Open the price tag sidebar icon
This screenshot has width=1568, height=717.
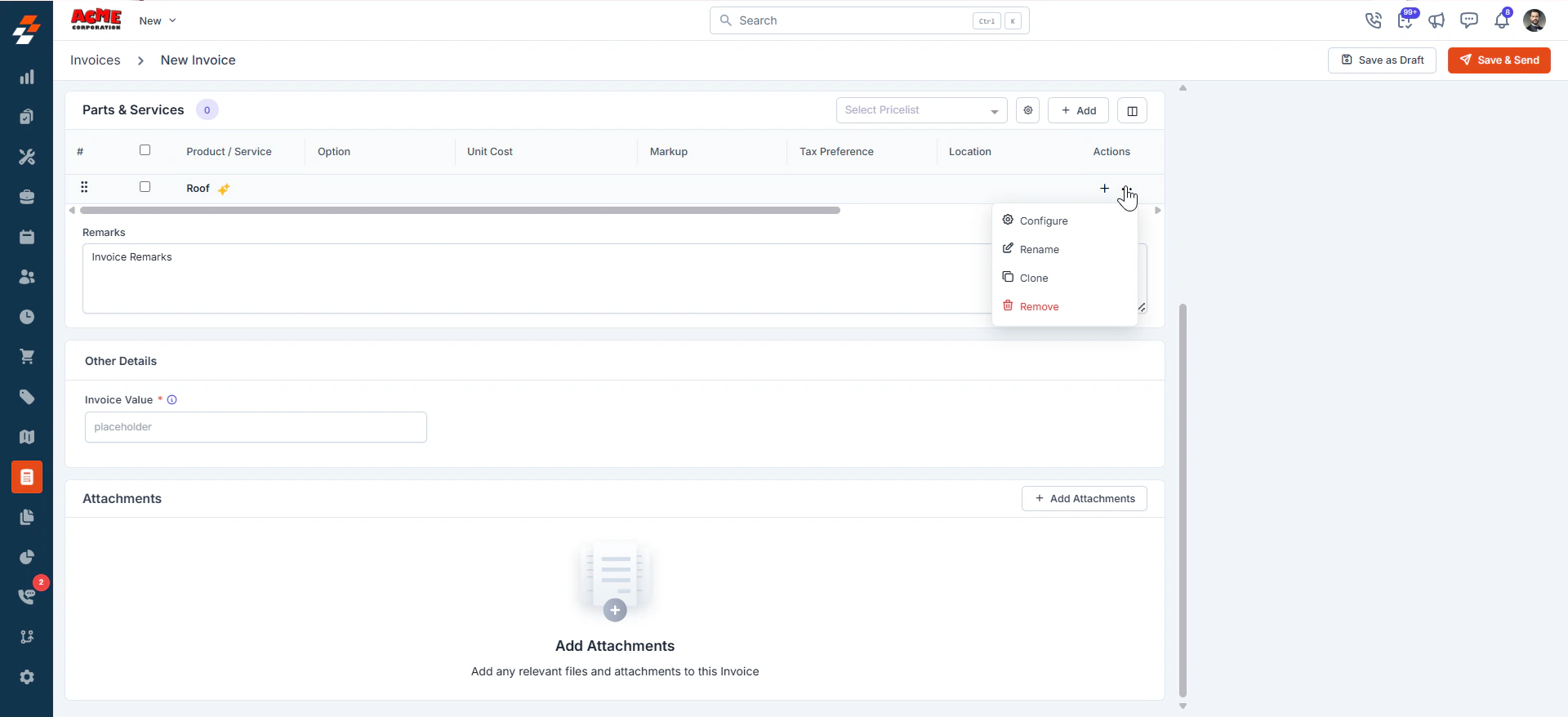coord(27,397)
